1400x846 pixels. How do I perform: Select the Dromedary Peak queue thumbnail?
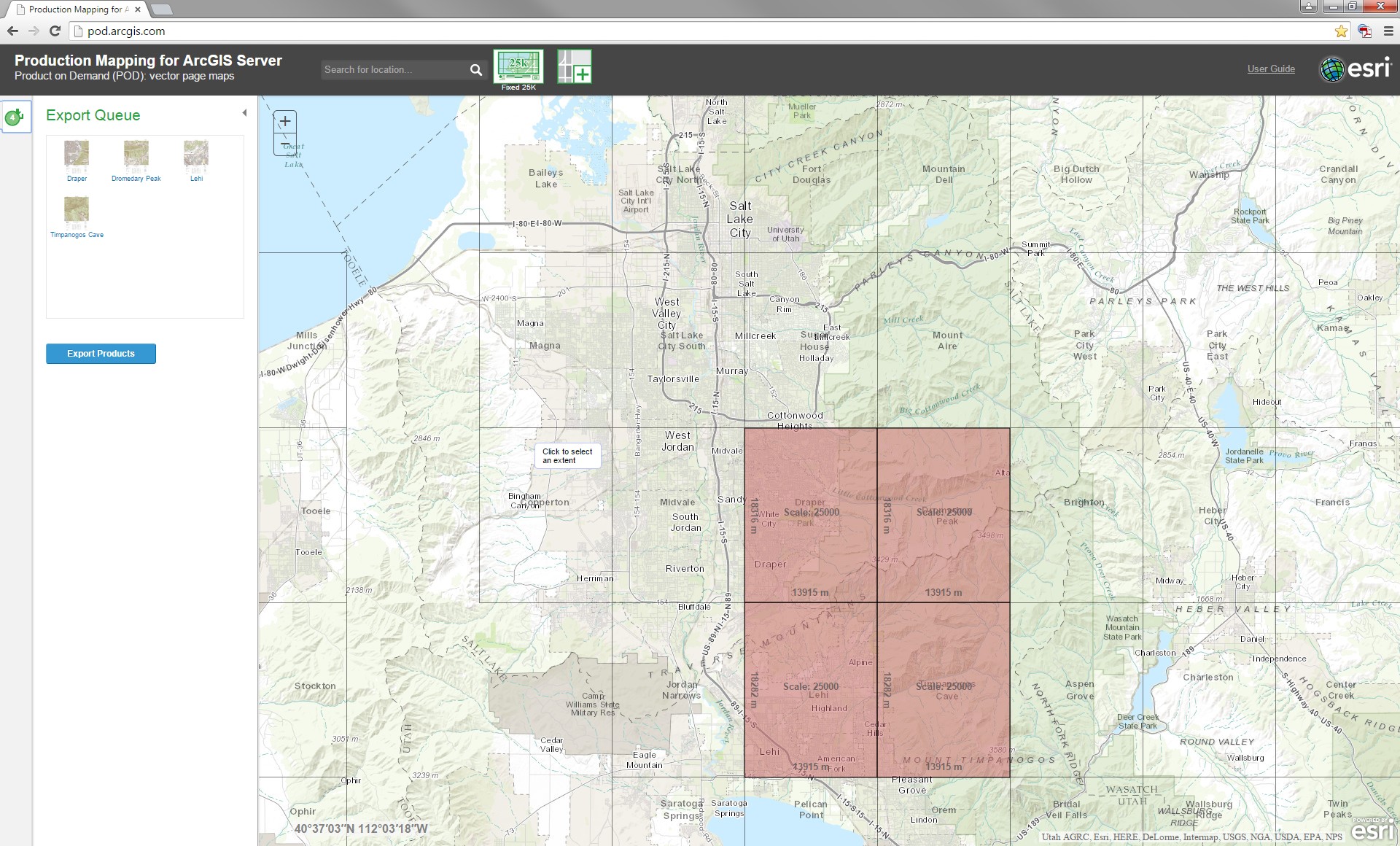(x=136, y=154)
